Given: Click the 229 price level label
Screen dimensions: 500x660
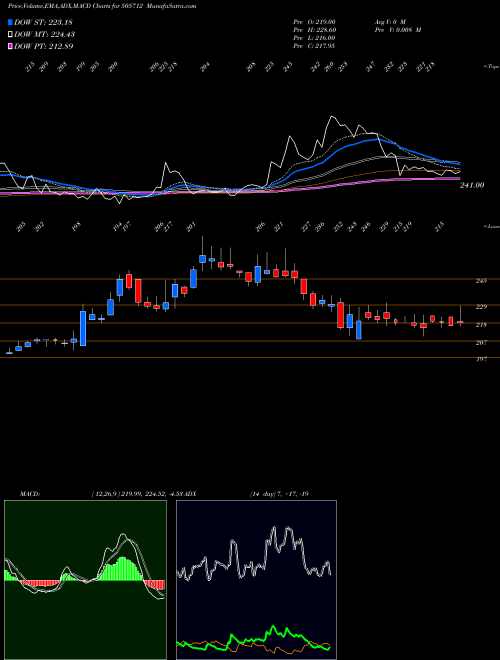Looking at the screenshot, I should coord(481,307).
